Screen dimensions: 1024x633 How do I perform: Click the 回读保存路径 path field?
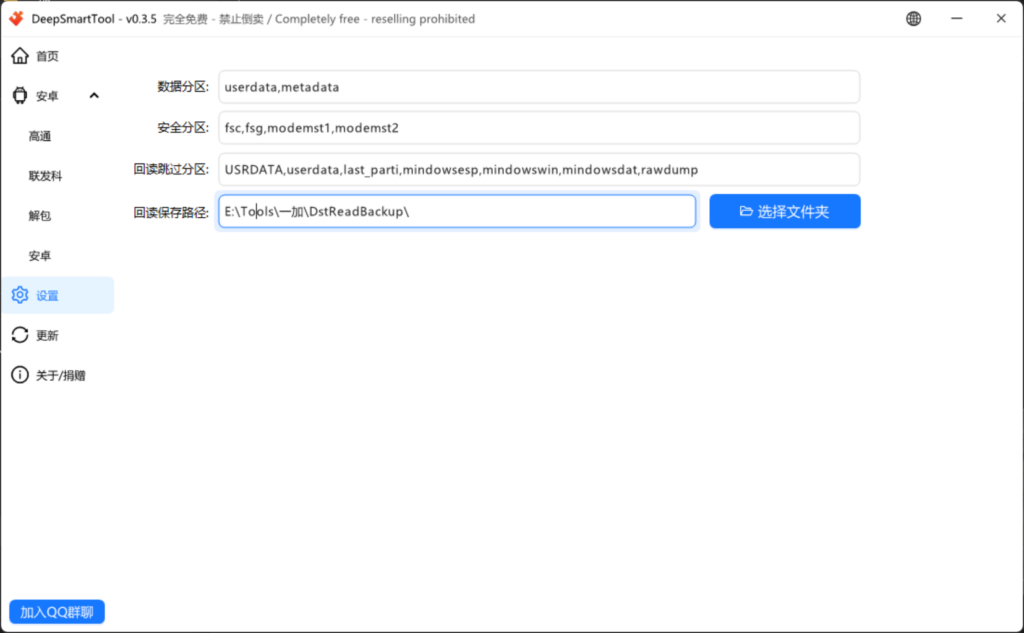[456, 211]
